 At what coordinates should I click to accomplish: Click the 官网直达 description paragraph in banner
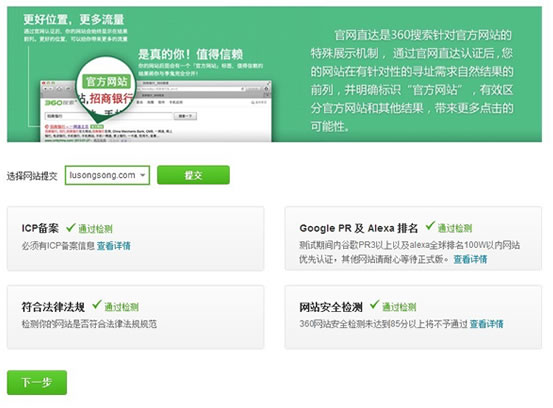click(x=412, y=80)
